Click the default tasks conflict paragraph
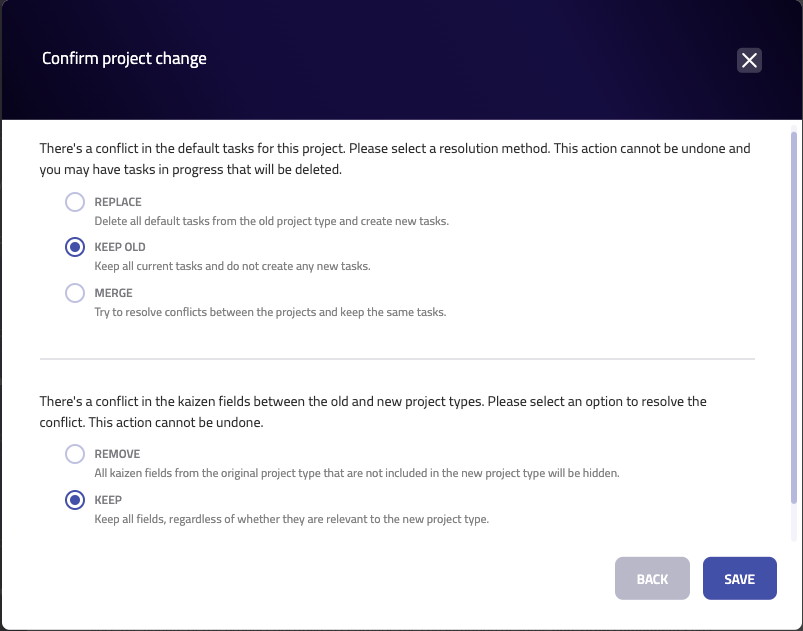This screenshot has width=803, height=631. (395, 159)
